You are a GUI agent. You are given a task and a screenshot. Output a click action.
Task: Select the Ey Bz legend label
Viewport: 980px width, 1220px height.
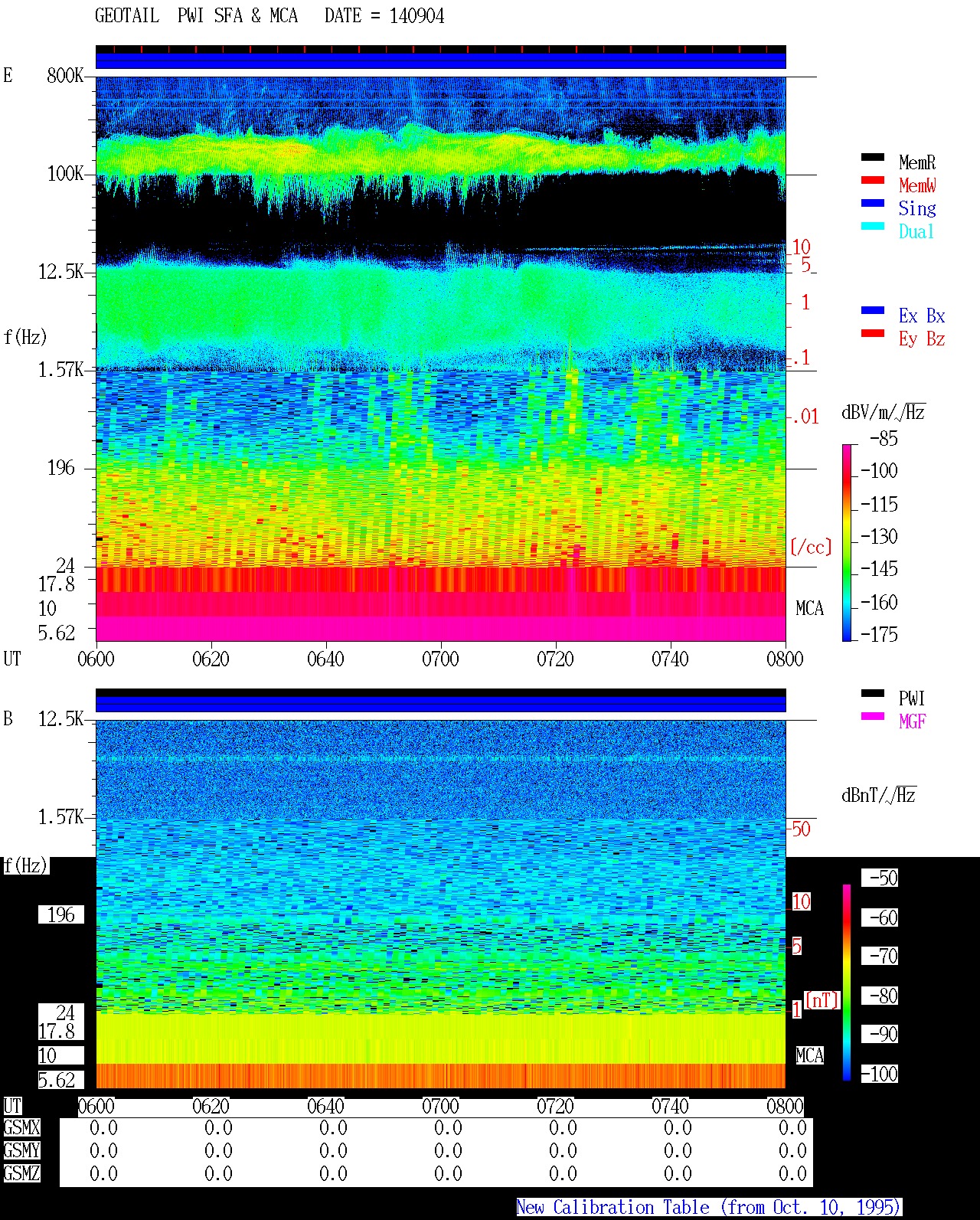point(922,339)
